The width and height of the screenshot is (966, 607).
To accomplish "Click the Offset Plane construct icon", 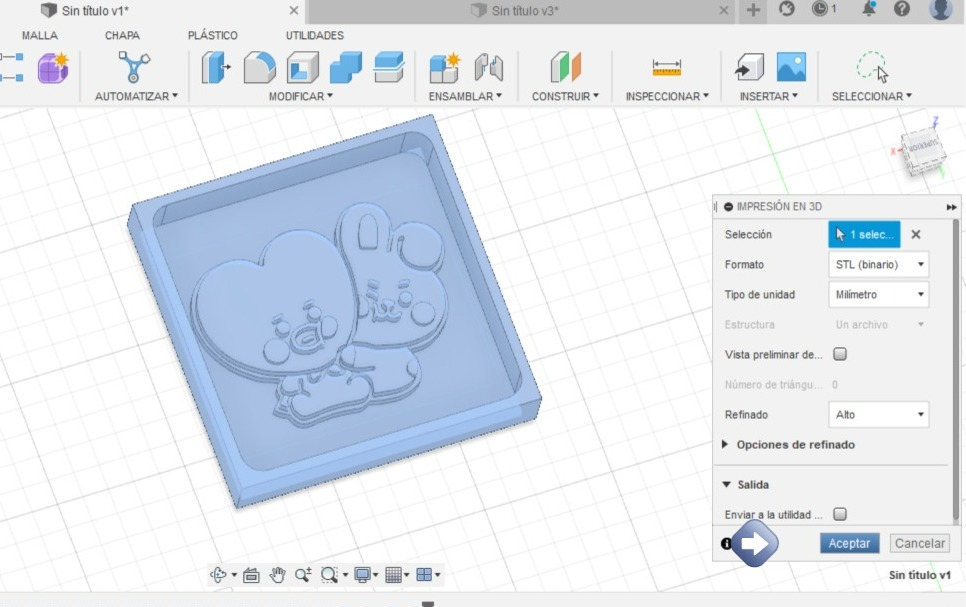I will tap(566, 67).
